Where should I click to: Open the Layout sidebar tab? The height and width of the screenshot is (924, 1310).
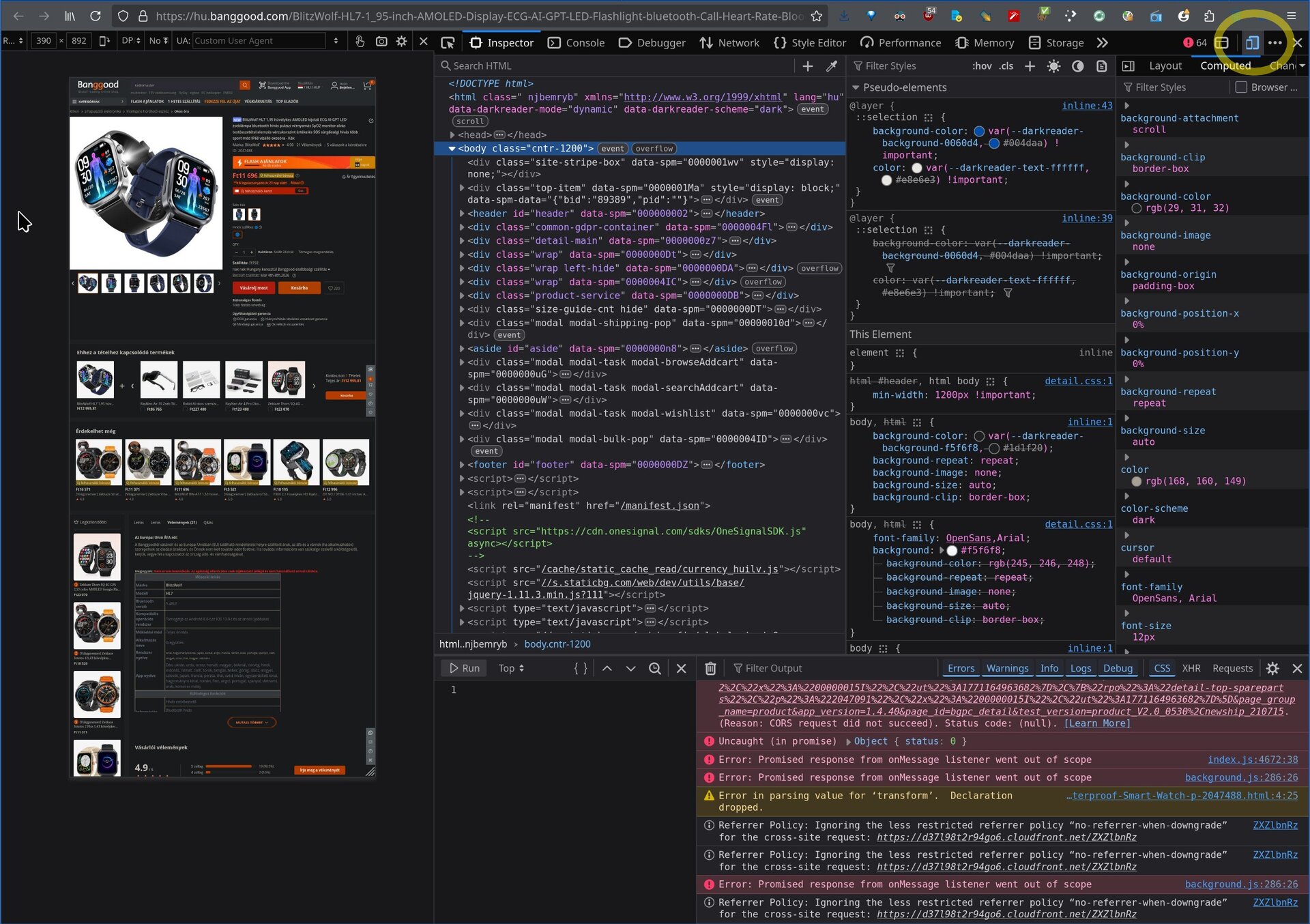click(1165, 66)
